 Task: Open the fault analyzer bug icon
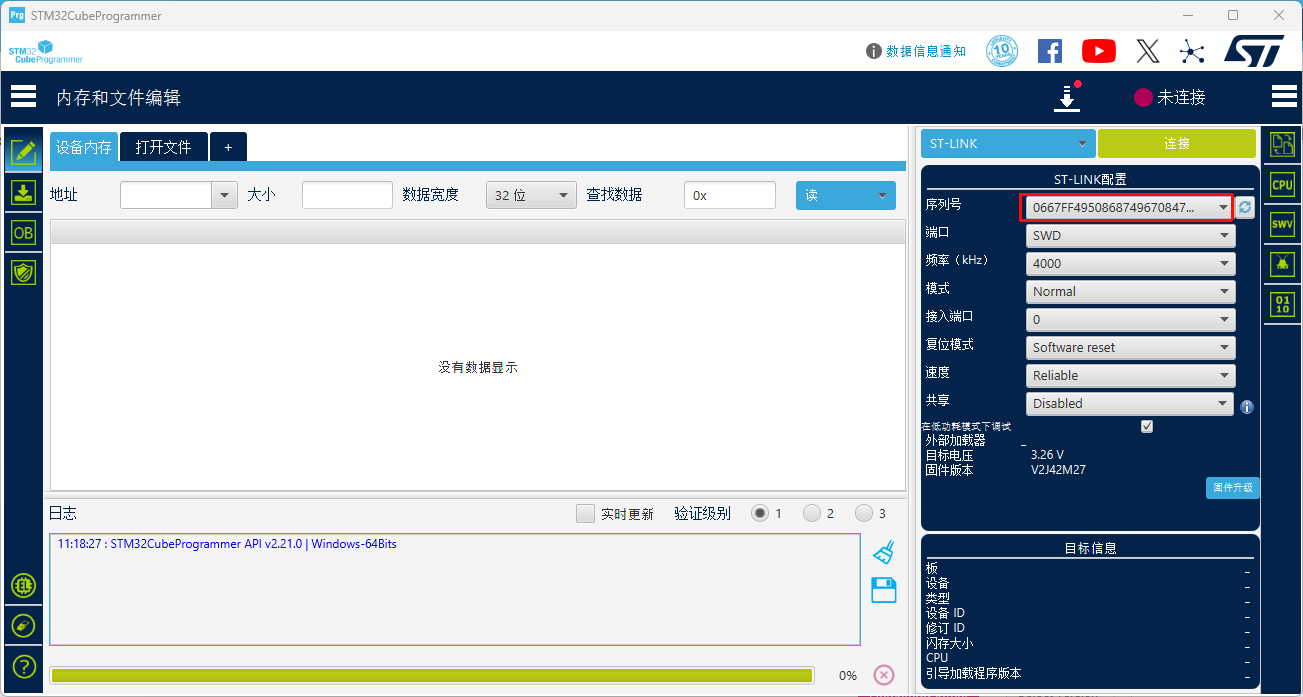(1283, 264)
